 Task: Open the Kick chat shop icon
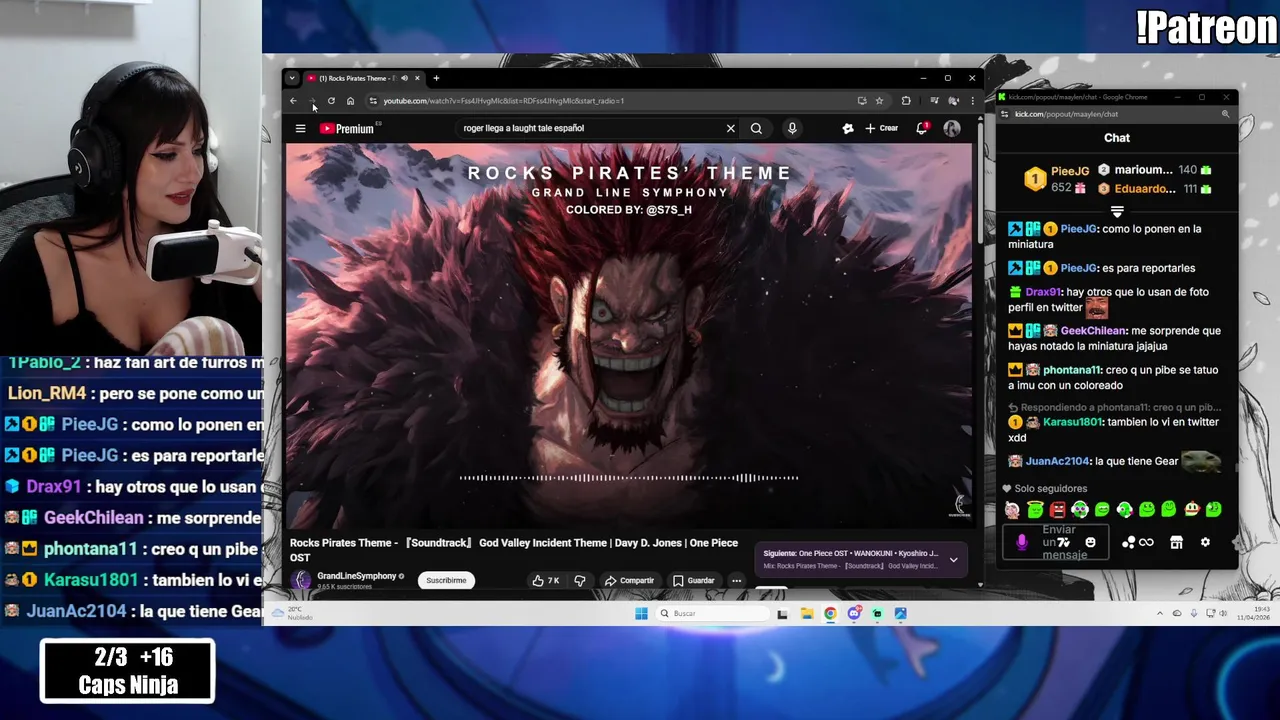coord(1176,542)
